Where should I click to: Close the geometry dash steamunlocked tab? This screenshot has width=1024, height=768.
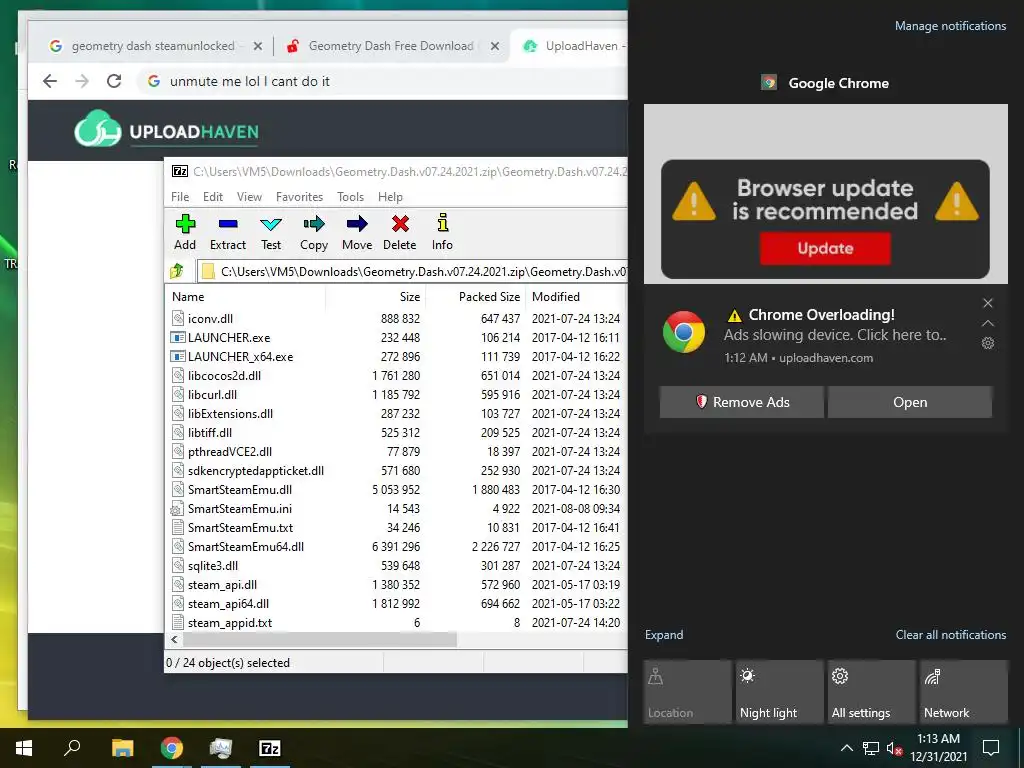(257, 46)
